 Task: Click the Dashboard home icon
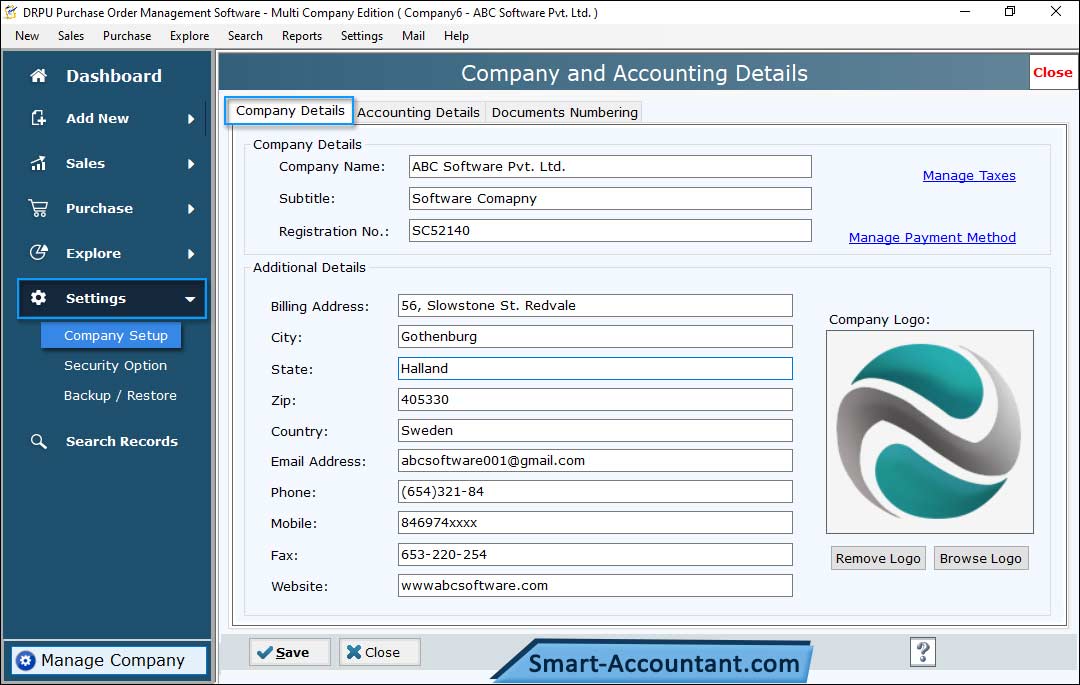(x=39, y=76)
